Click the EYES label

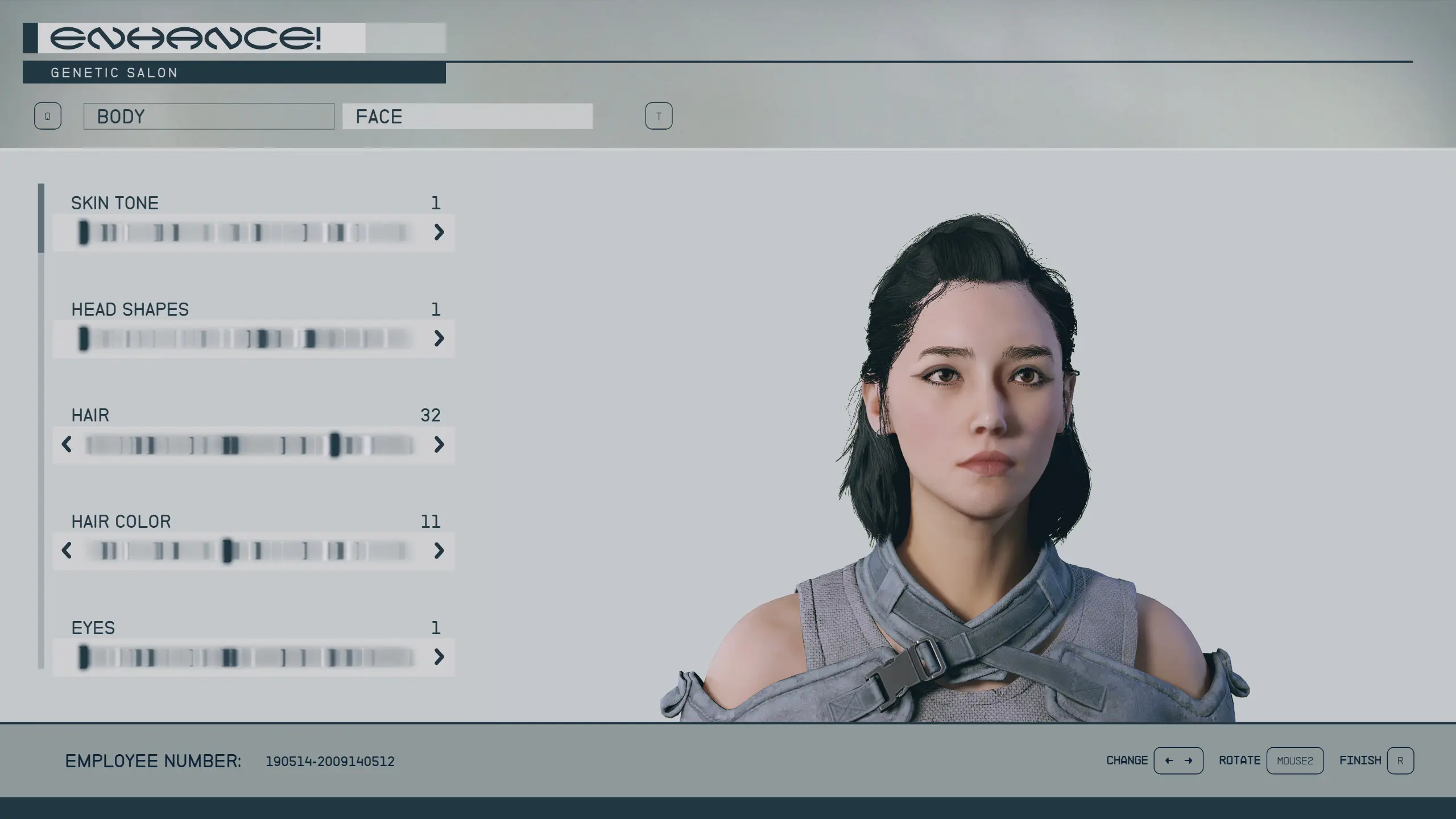(x=93, y=628)
